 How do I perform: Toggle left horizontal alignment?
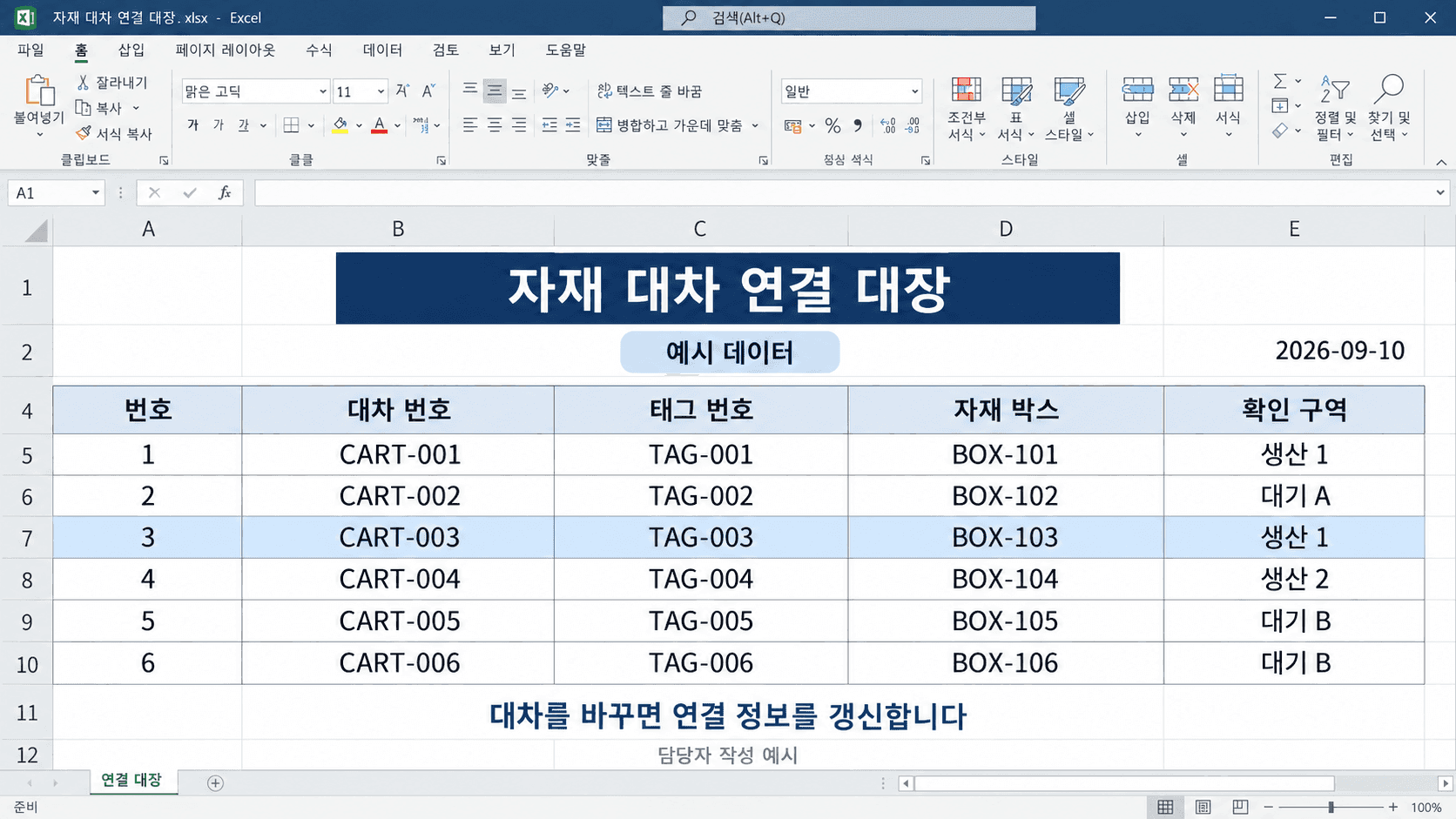pyautogui.click(x=469, y=125)
